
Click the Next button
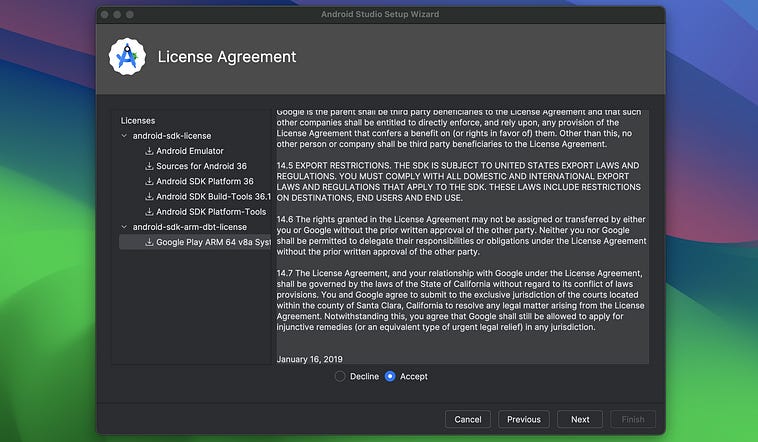[580, 419]
